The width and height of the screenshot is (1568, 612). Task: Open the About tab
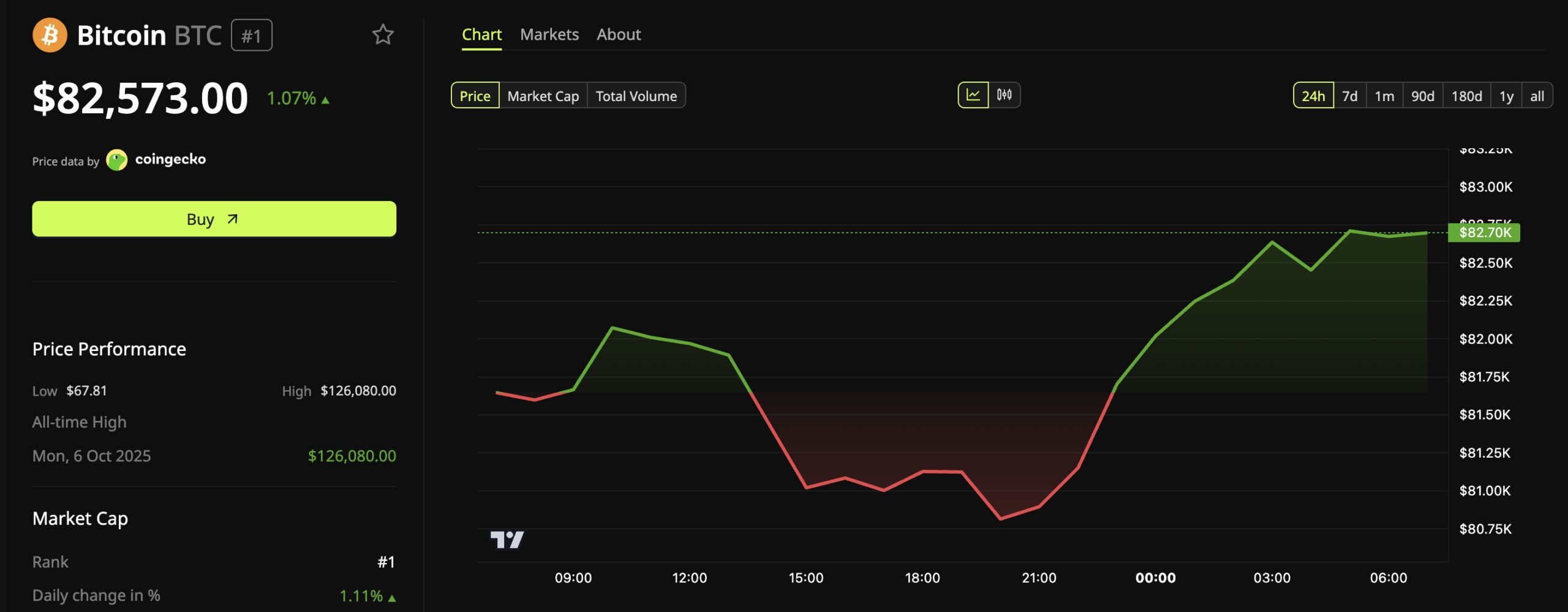pos(619,34)
